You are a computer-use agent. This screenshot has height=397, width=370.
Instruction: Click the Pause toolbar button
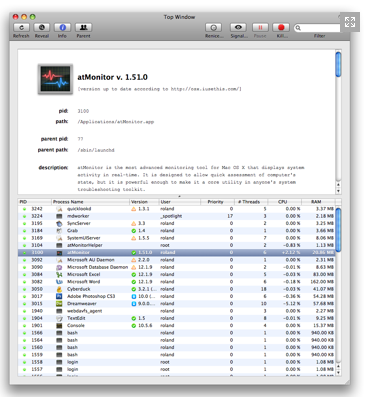[260, 27]
